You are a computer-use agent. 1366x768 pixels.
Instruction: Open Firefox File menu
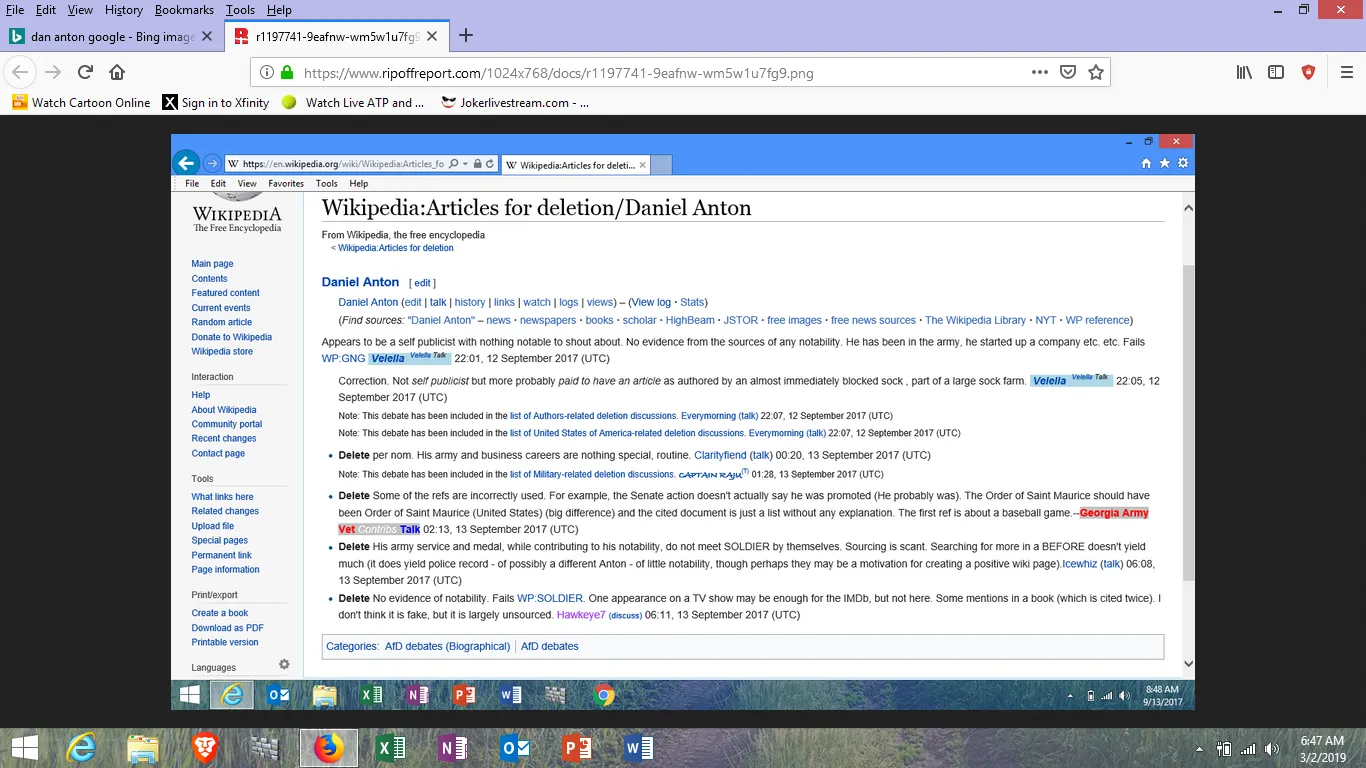[15, 9]
